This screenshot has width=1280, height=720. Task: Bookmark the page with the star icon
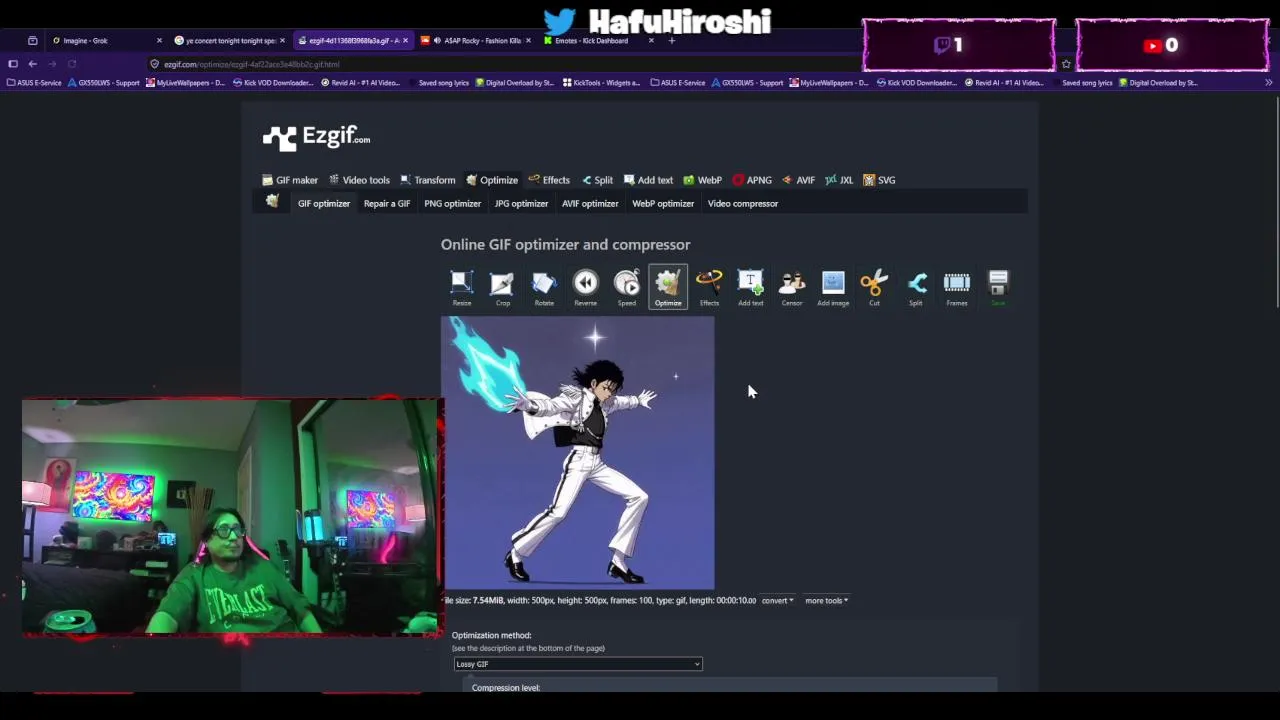[1066, 64]
